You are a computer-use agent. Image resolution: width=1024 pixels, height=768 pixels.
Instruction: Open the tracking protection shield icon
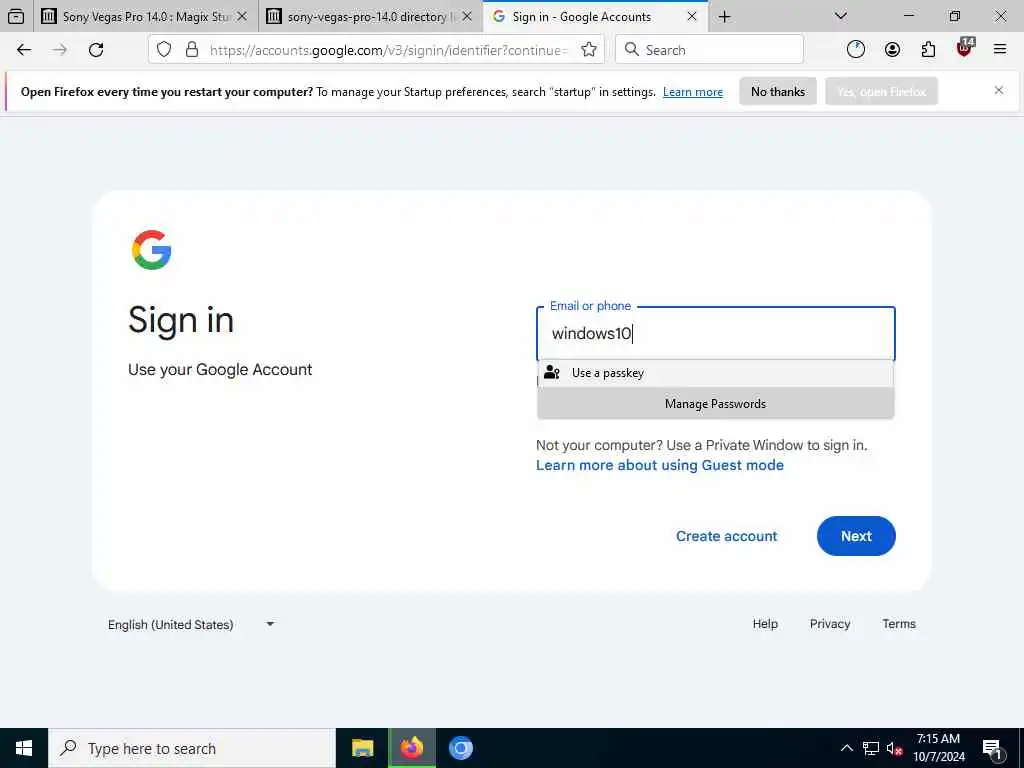pyautogui.click(x=164, y=50)
